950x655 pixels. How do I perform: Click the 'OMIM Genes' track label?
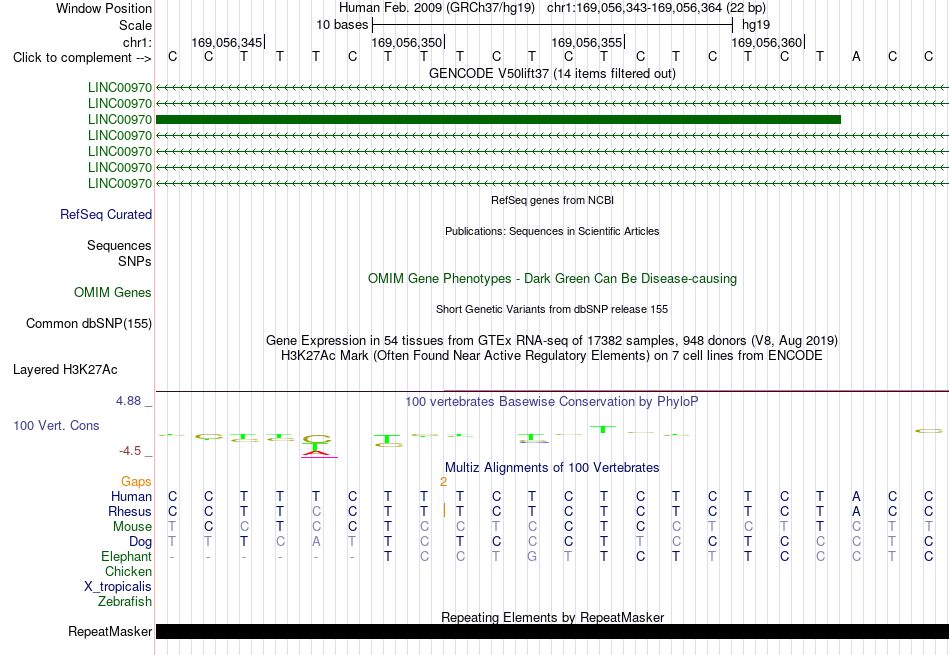point(113,293)
